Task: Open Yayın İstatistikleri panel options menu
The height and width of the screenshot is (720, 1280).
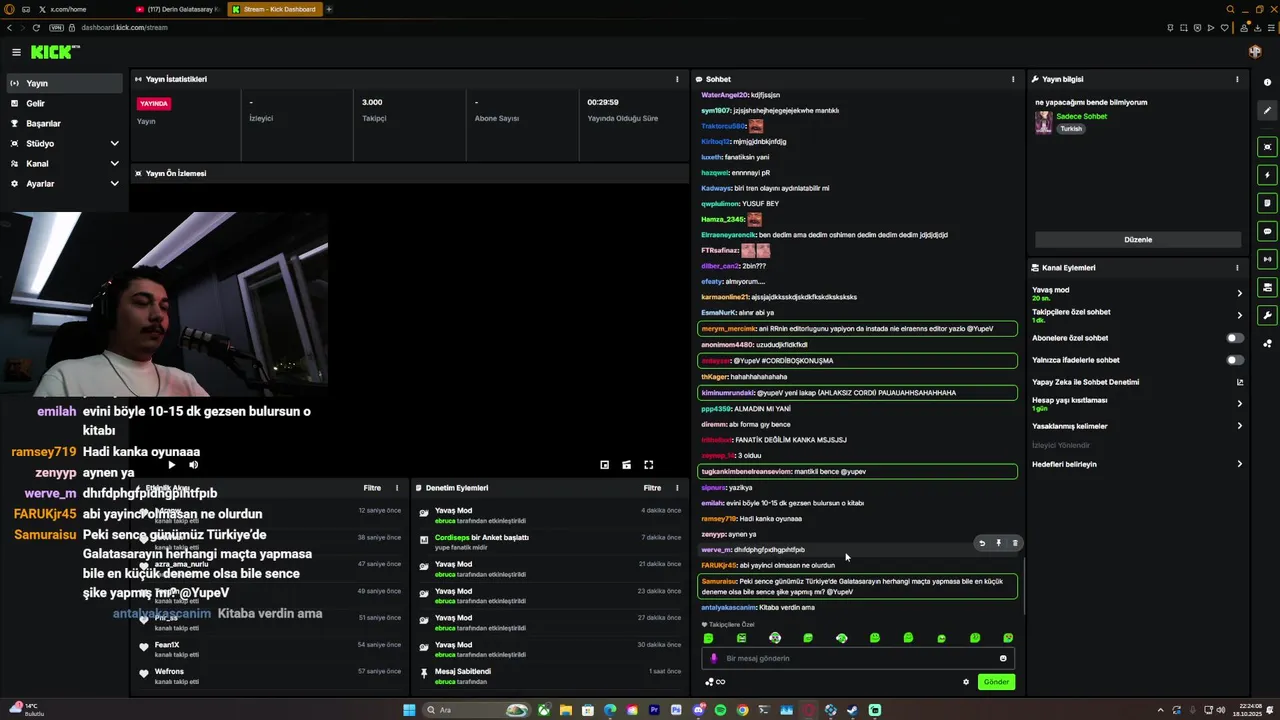Action: (677, 79)
